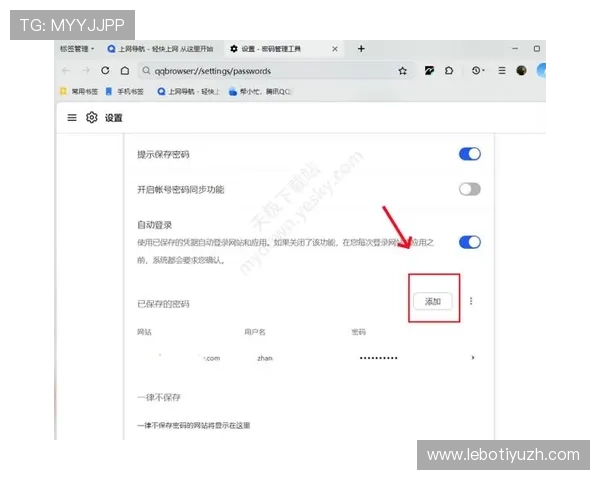Select the 设置 - 密码管理工具 tab
The width and height of the screenshot is (600, 480).
coord(283,49)
